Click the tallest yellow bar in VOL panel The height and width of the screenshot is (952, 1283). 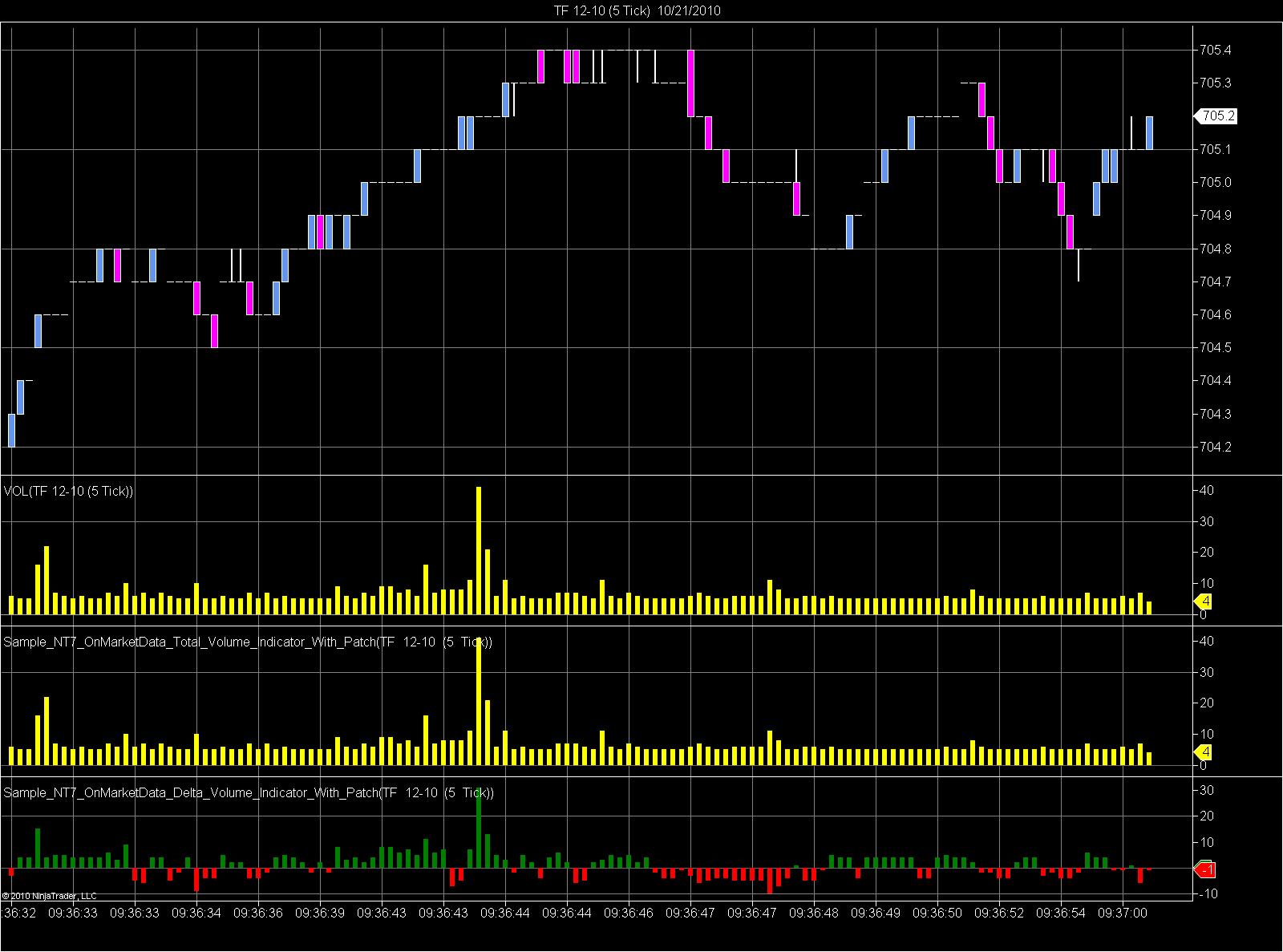tap(479, 550)
